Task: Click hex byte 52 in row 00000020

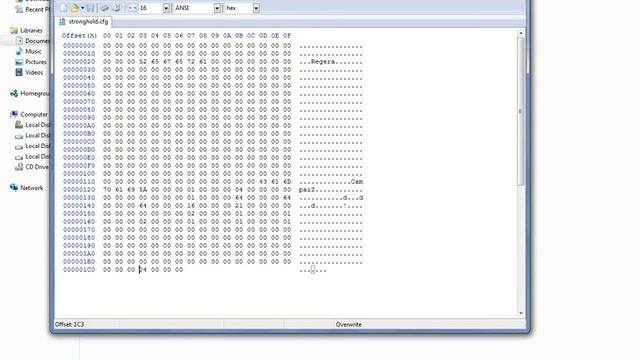Action: (x=143, y=62)
